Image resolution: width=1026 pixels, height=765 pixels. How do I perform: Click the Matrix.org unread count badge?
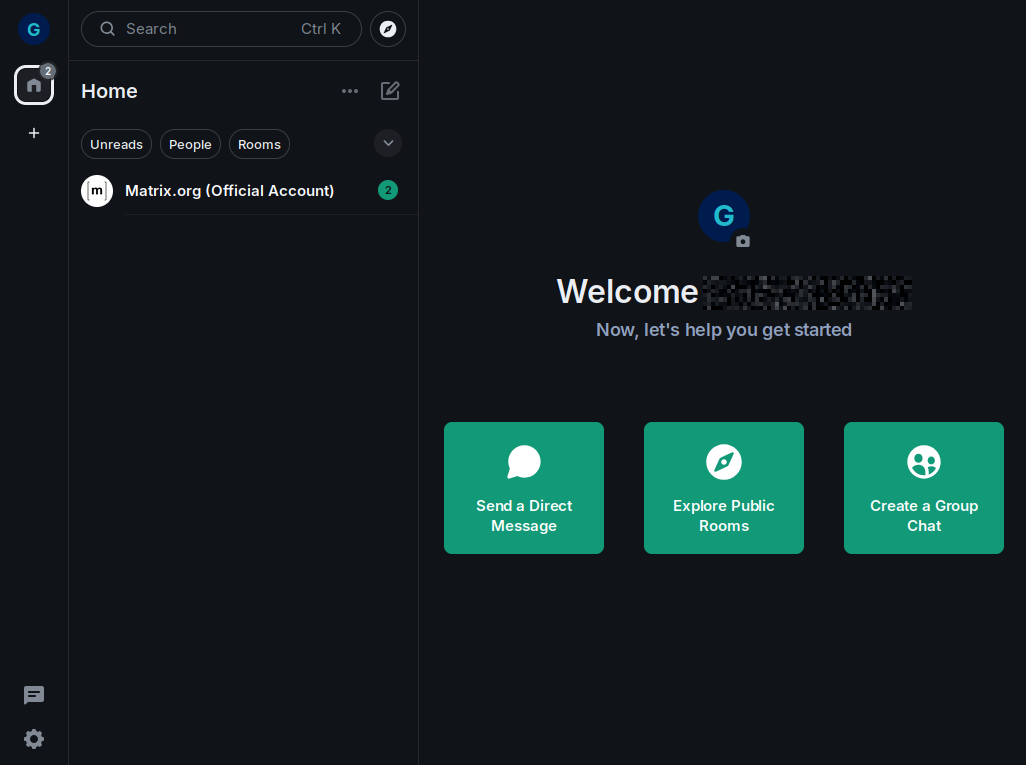click(x=388, y=190)
